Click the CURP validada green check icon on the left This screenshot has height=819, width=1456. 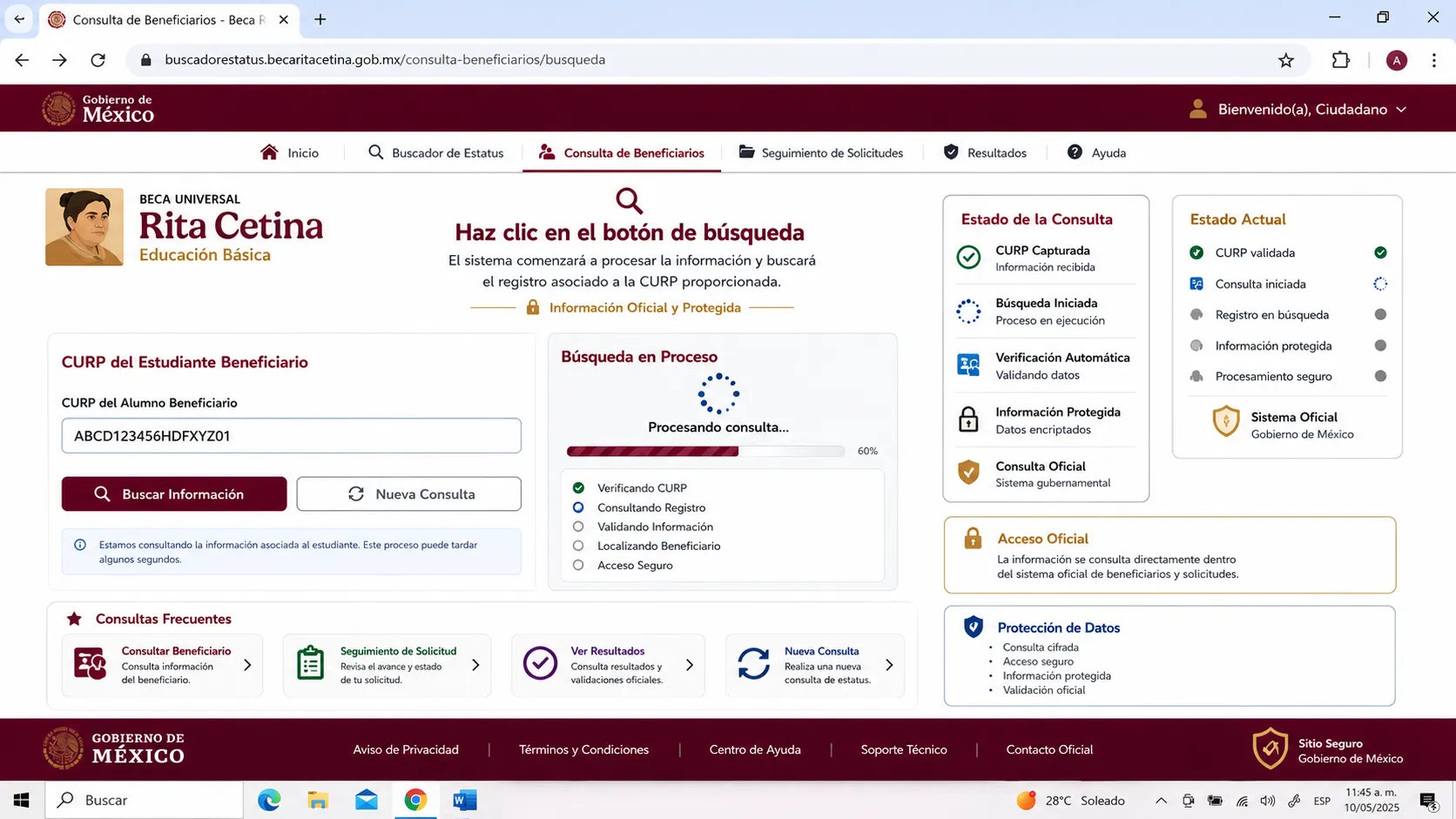coord(1196,252)
